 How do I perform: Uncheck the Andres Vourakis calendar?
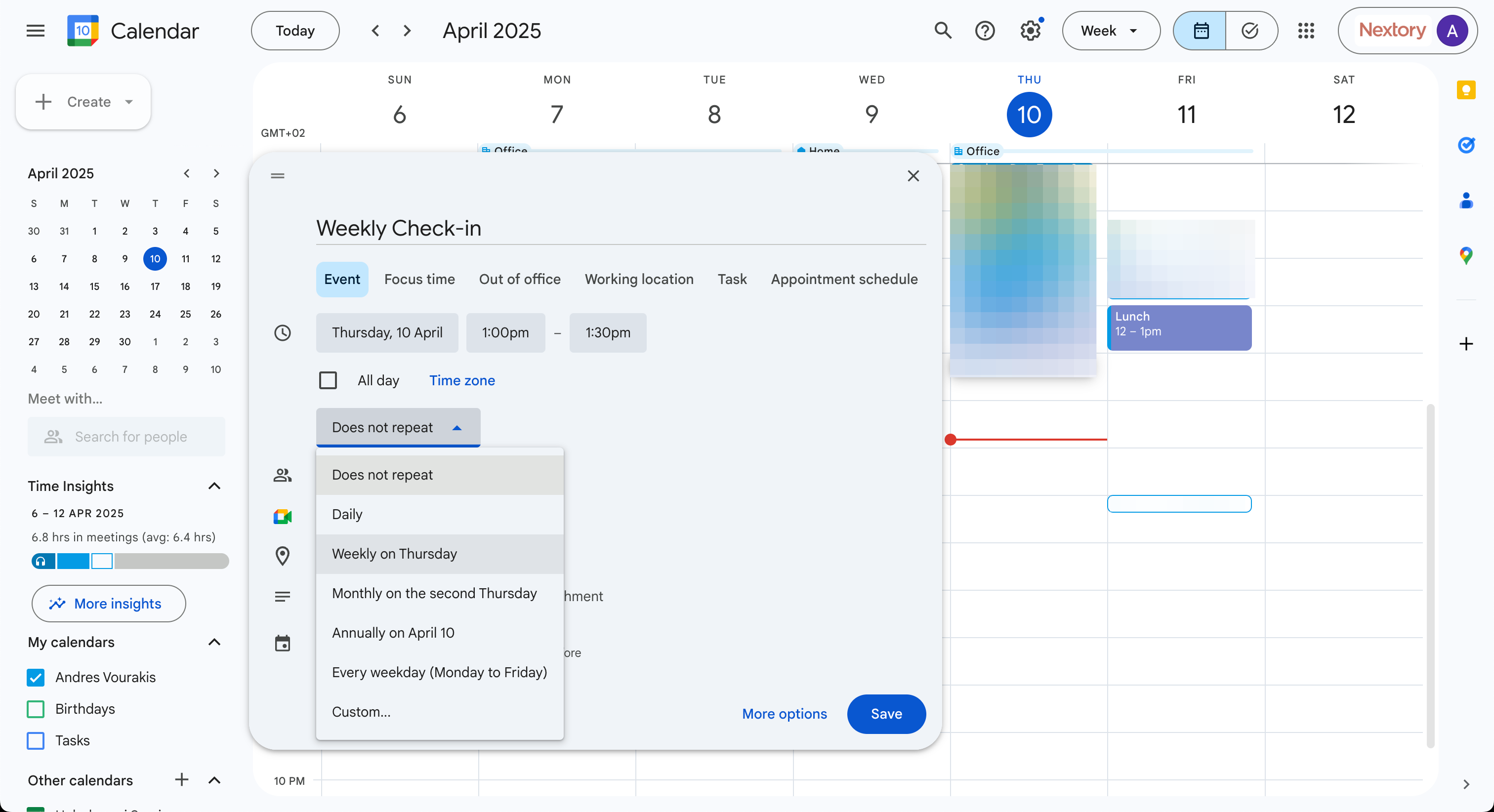point(36,678)
